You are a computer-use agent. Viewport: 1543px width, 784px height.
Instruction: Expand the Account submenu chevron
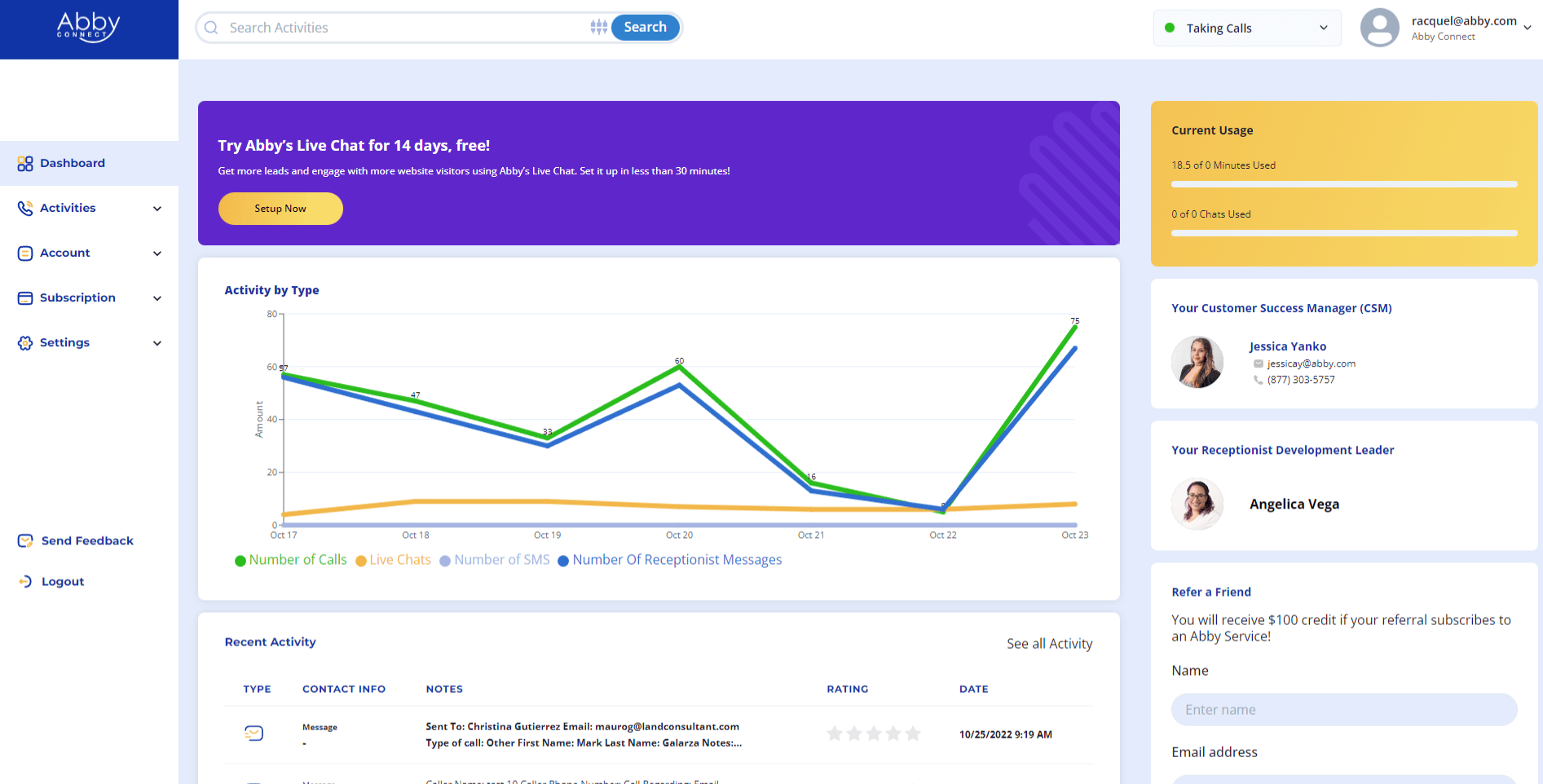pyautogui.click(x=157, y=253)
